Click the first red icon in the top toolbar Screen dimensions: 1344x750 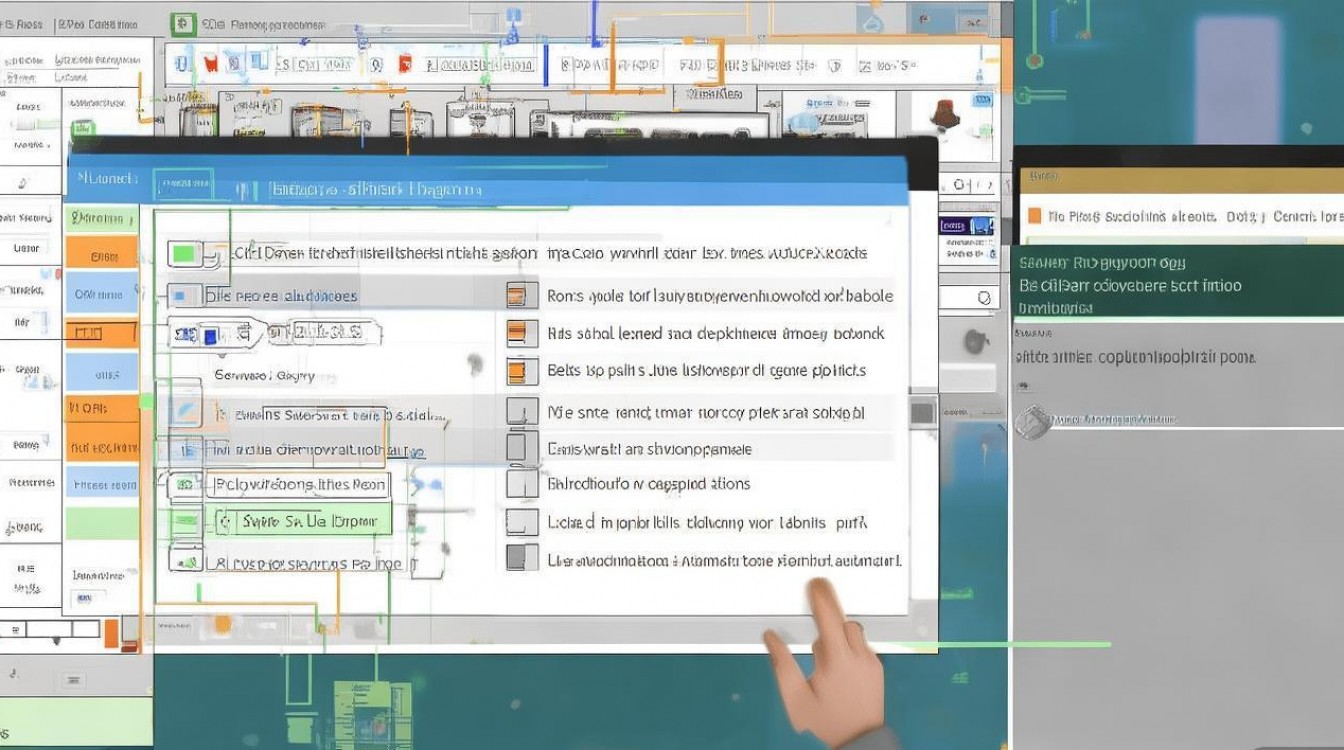coord(211,65)
